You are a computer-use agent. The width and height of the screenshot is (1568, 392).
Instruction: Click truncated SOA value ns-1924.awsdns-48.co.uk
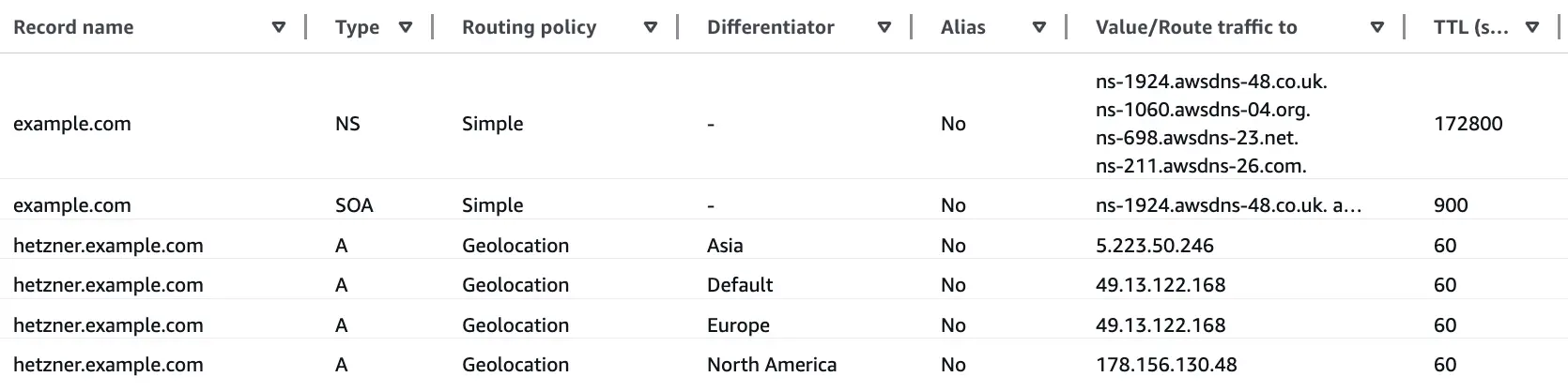[1227, 205]
